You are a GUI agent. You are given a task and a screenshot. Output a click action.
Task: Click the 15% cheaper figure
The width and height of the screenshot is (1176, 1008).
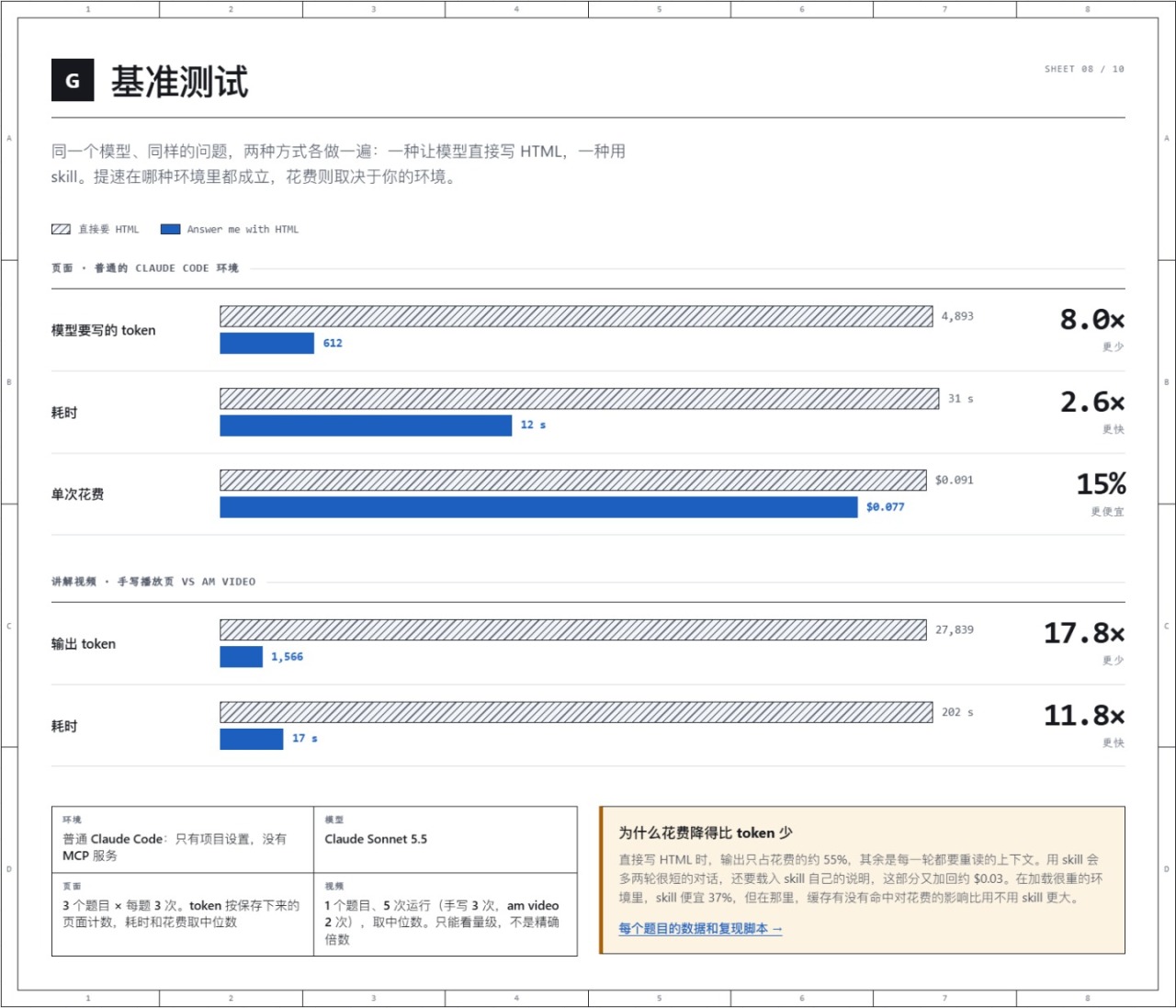point(1101,484)
